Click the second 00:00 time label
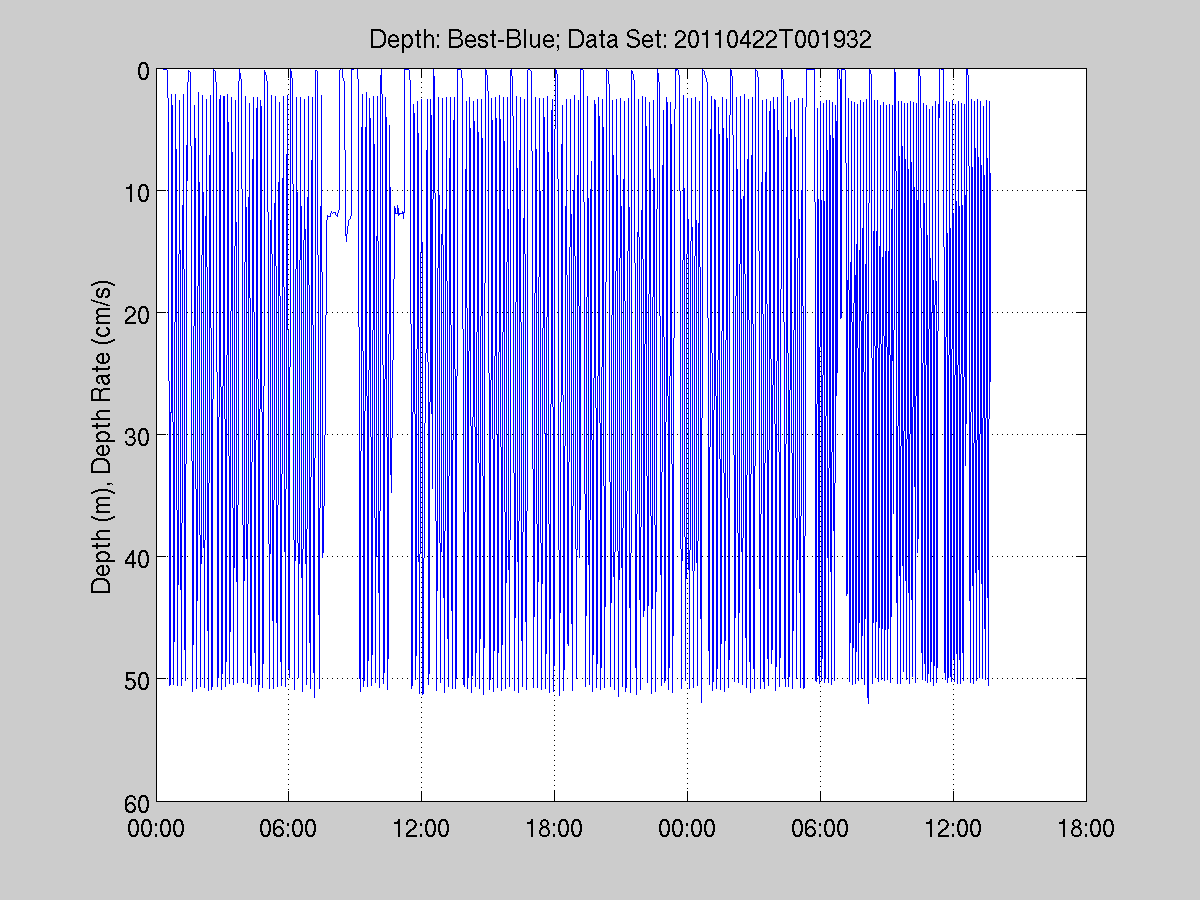1200x900 pixels. tap(687, 829)
